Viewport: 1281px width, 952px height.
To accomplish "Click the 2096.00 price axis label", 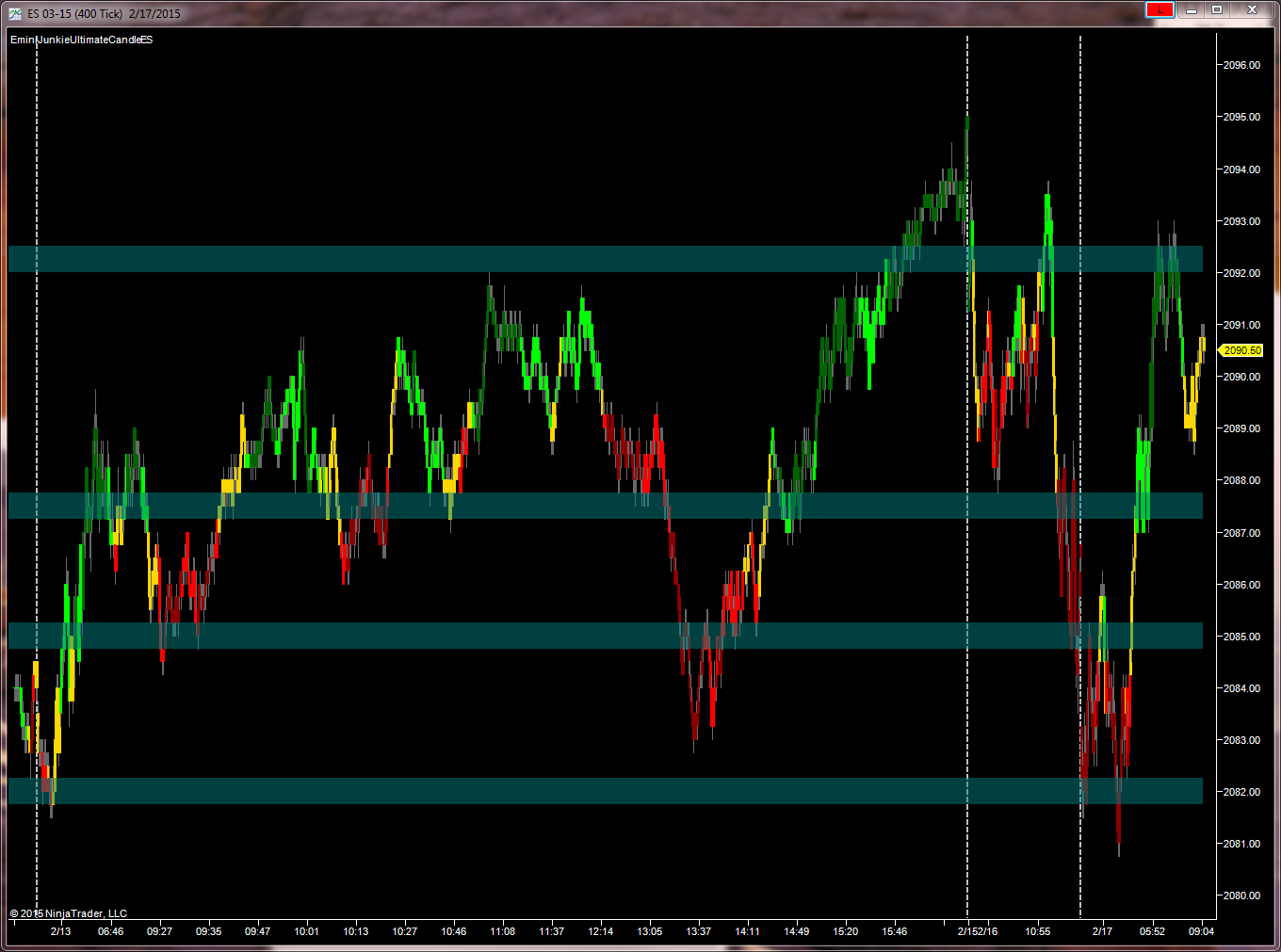I will tap(1241, 65).
